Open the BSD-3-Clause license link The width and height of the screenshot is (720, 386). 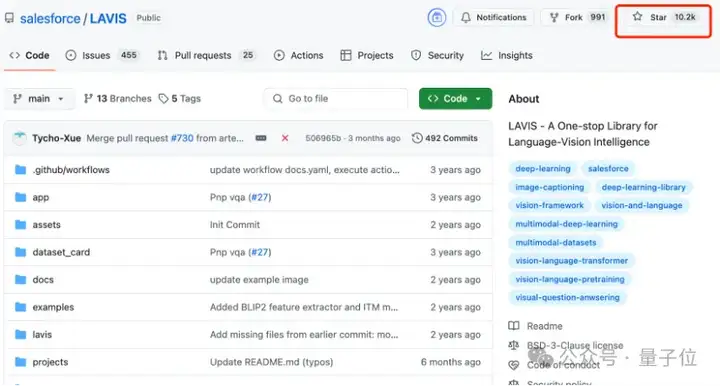[575, 346]
